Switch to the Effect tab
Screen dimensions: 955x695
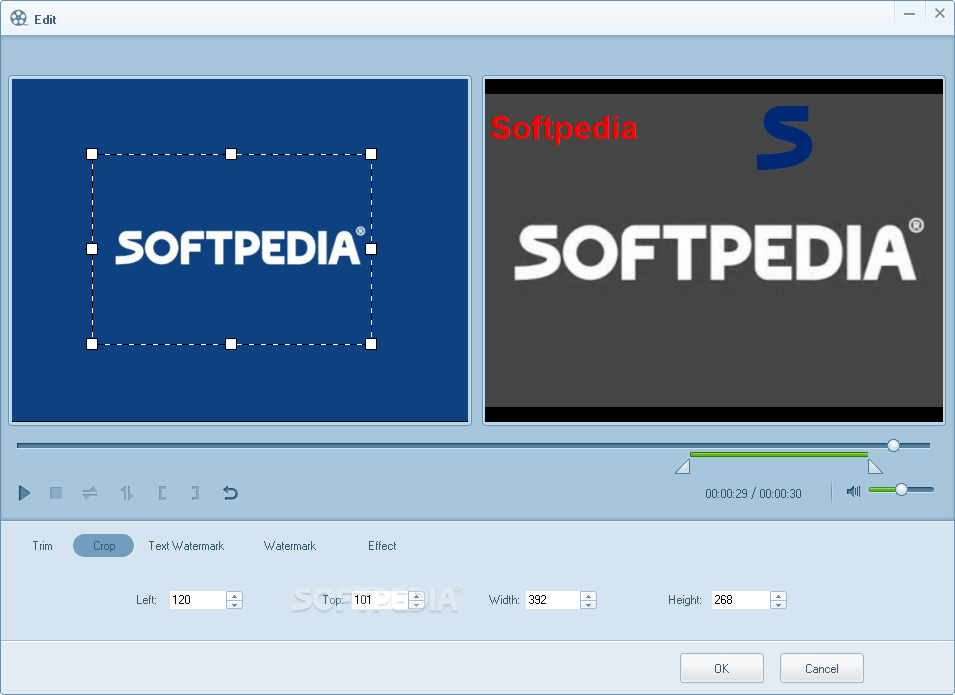382,546
